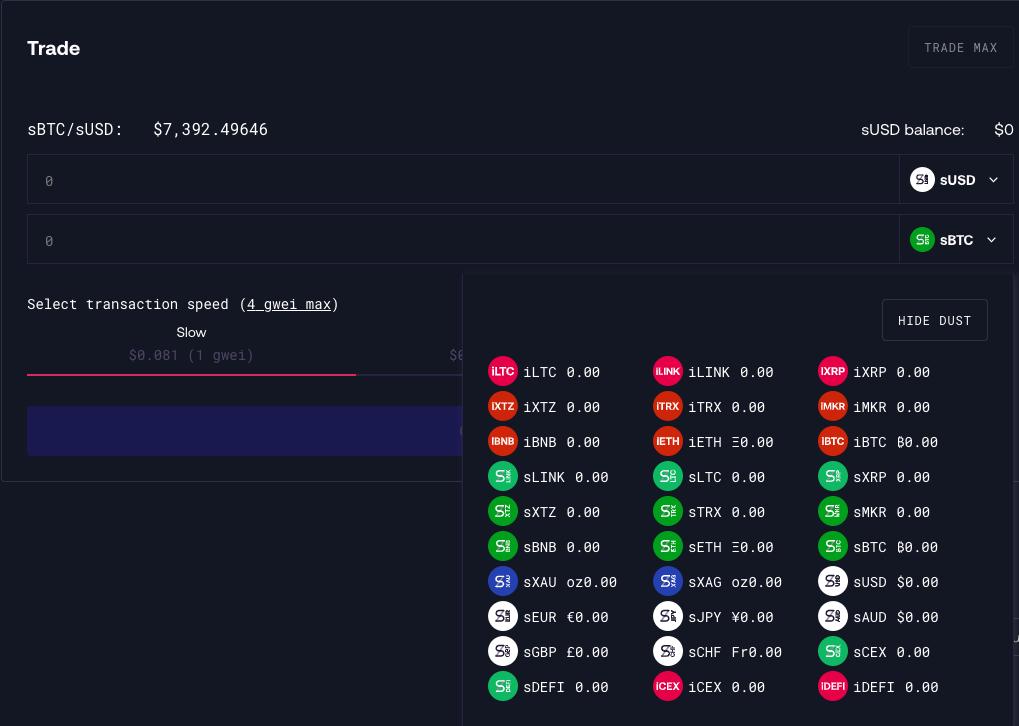
Task: Select the sDEFI token icon
Action: click(502, 687)
